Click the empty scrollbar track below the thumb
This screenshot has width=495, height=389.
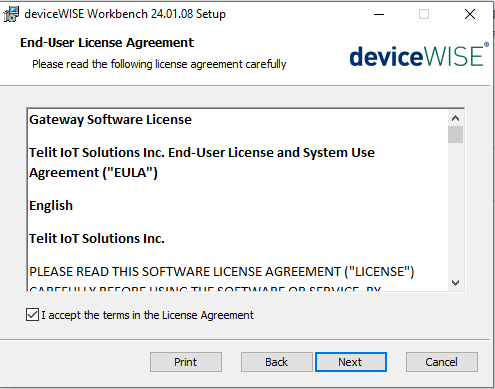(x=455, y=209)
